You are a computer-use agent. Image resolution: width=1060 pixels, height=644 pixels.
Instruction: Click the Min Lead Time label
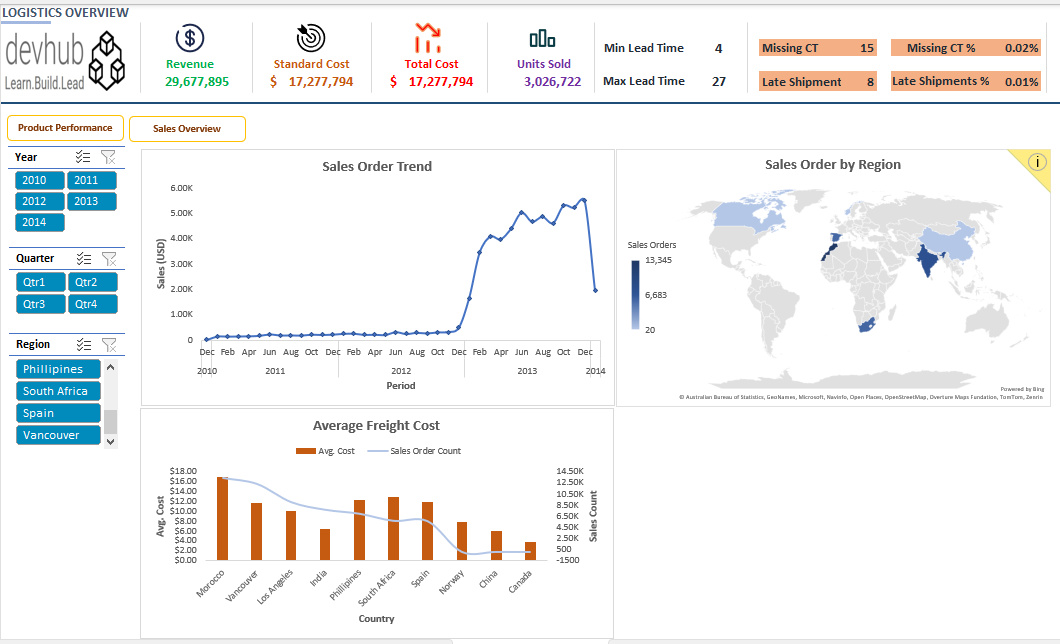pyautogui.click(x=644, y=48)
